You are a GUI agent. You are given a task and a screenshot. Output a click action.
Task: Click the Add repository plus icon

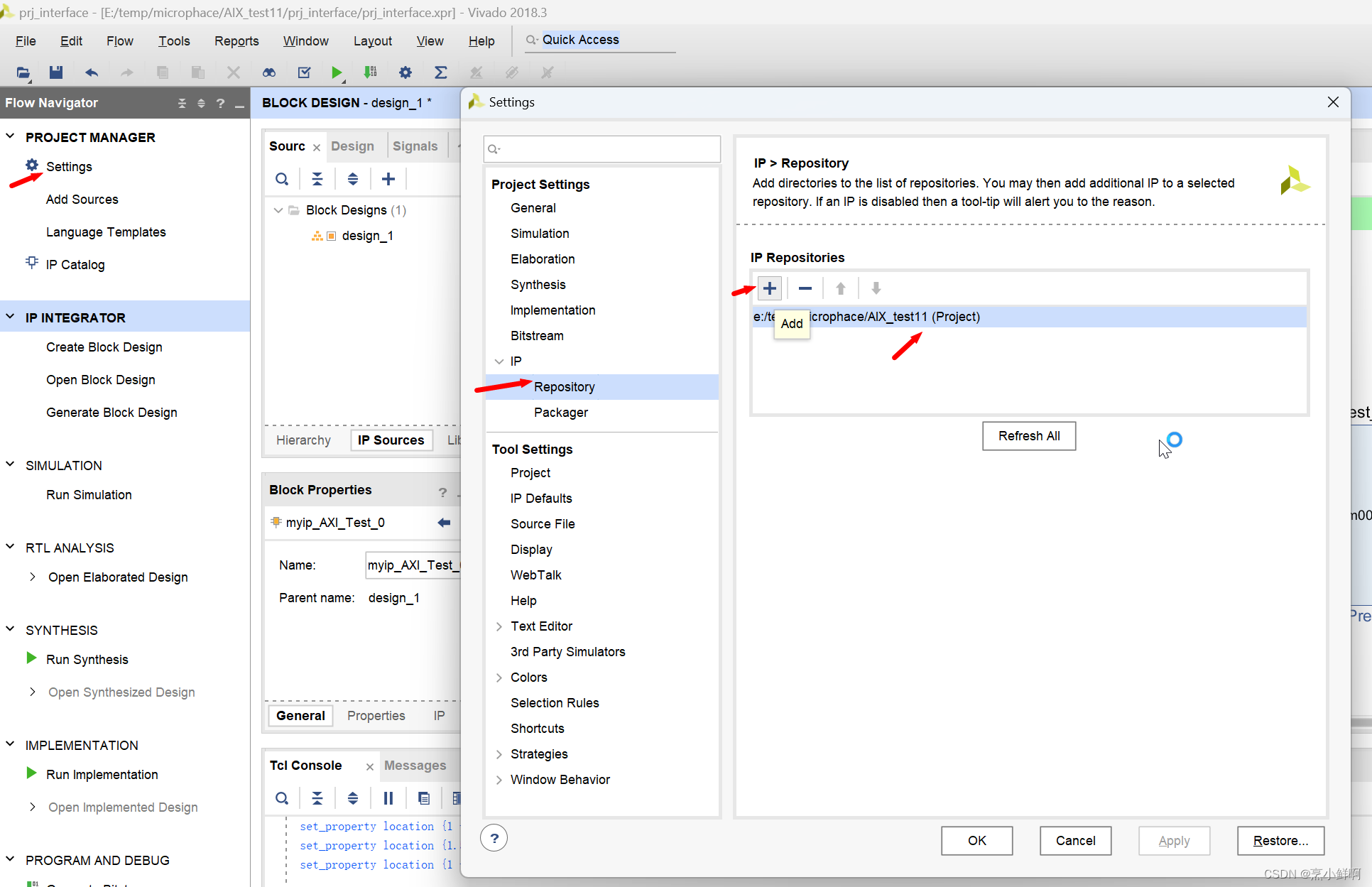click(770, 288)
